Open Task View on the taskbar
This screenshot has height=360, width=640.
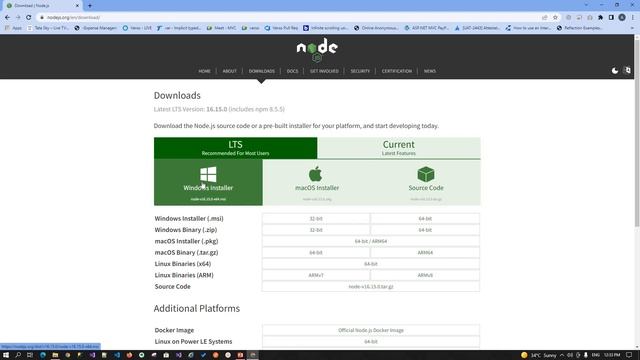30,355
